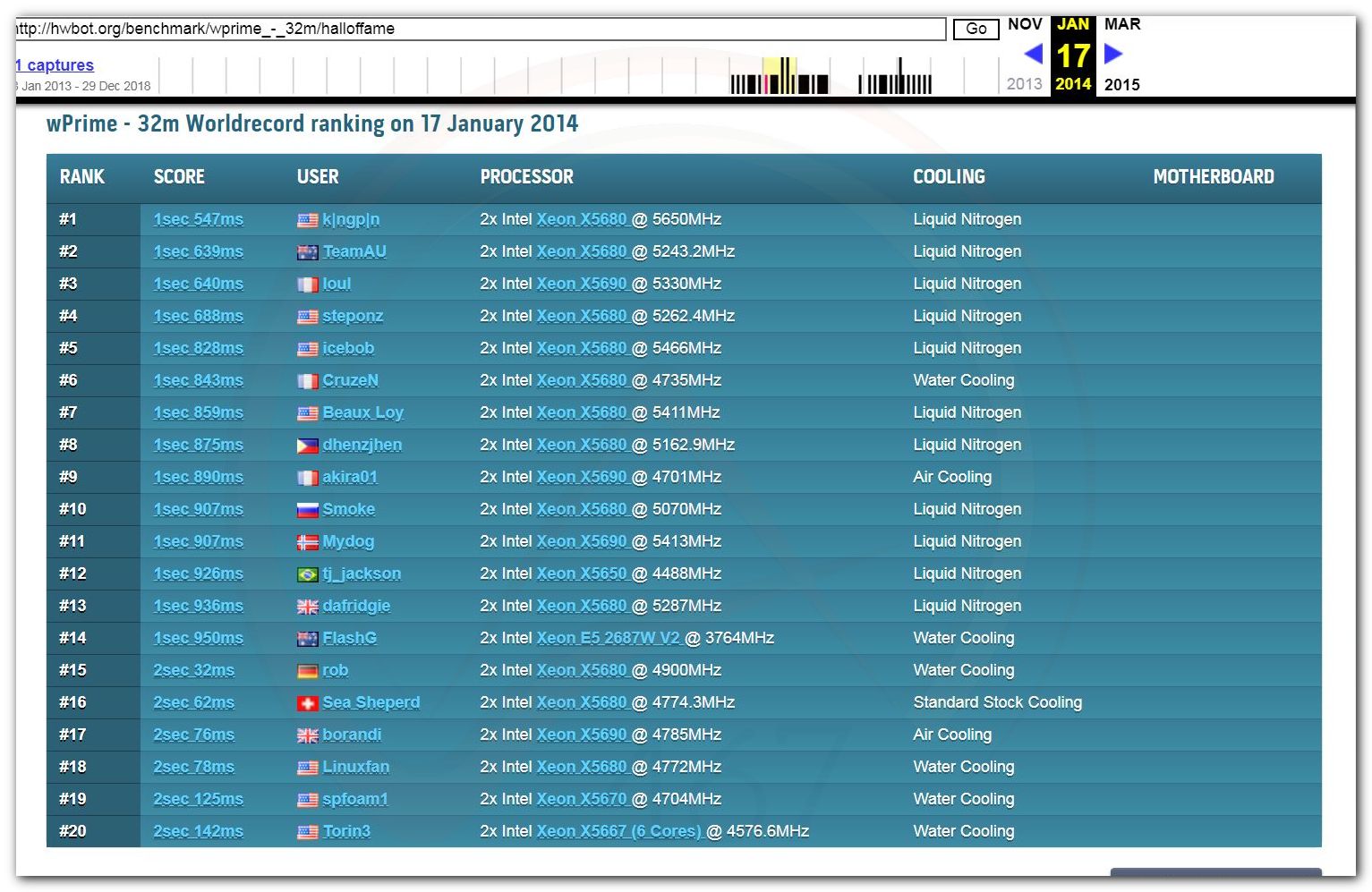Click the Swiss flag beside Sea Sheperd
This screenshot has width=1372, height=892.
[x=307, y=703]
